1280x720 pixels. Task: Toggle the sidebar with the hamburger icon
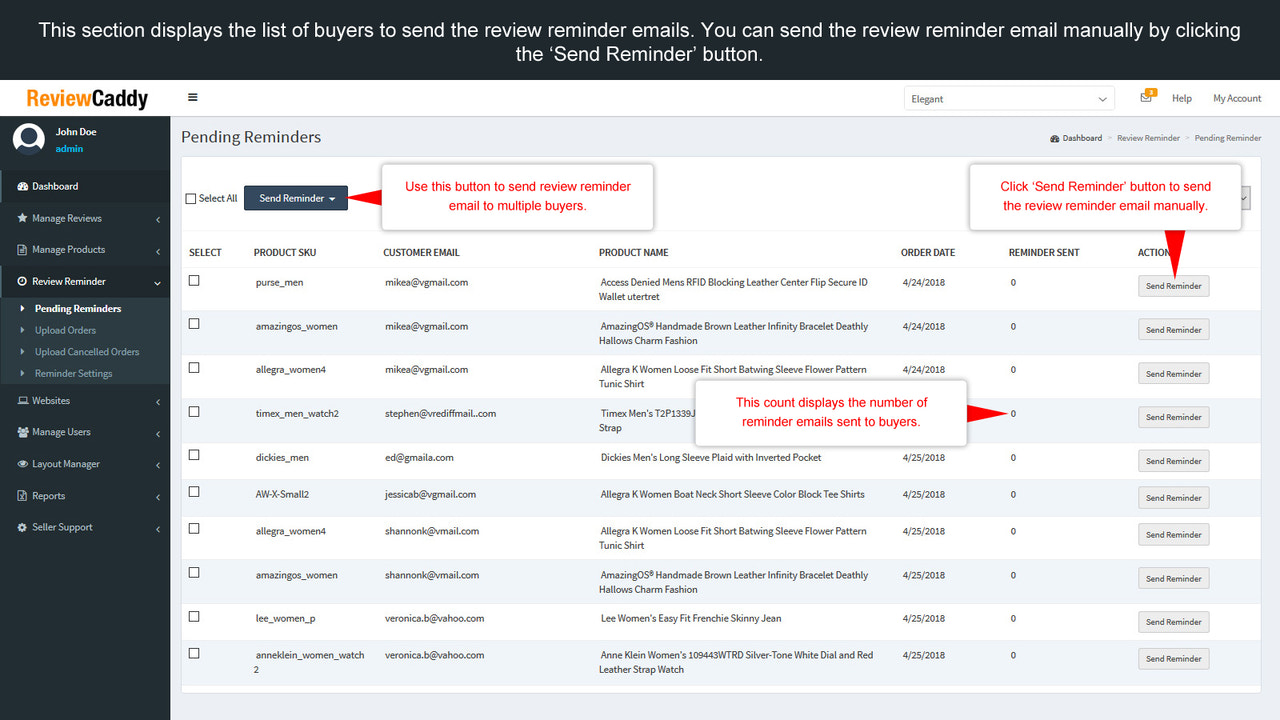(x=192, y=97)
